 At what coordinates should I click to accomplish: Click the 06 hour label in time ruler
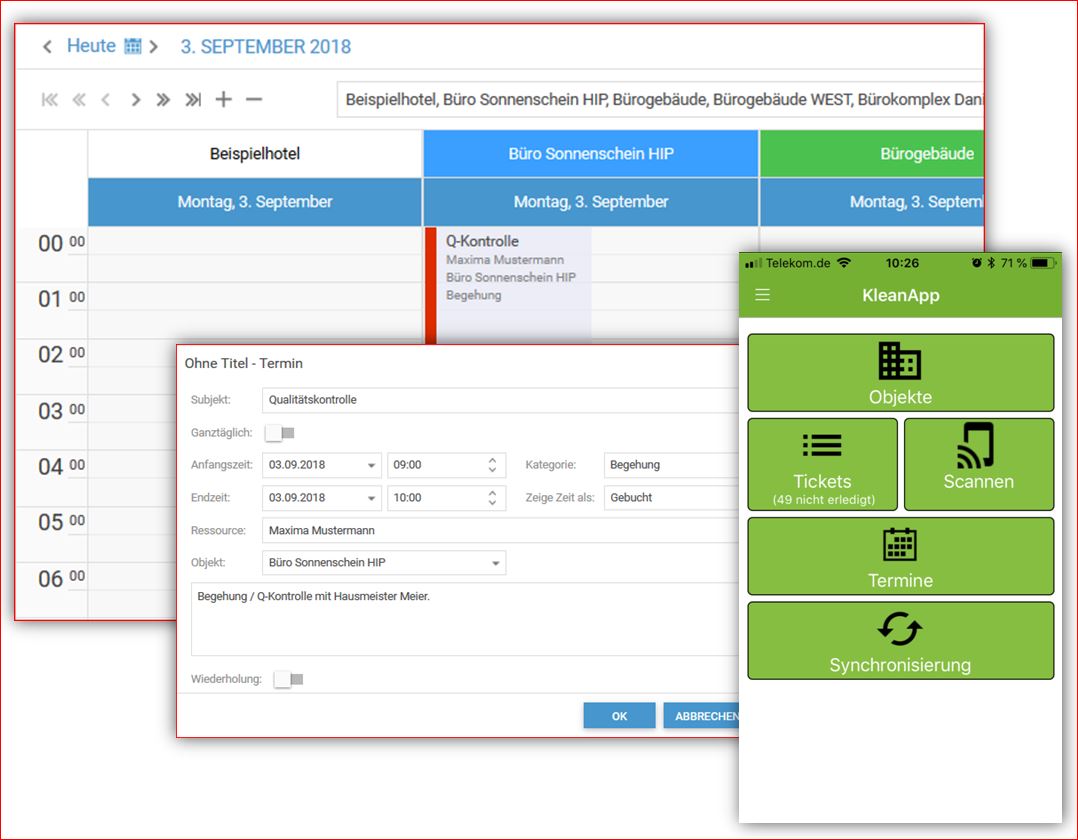[51, 579]
